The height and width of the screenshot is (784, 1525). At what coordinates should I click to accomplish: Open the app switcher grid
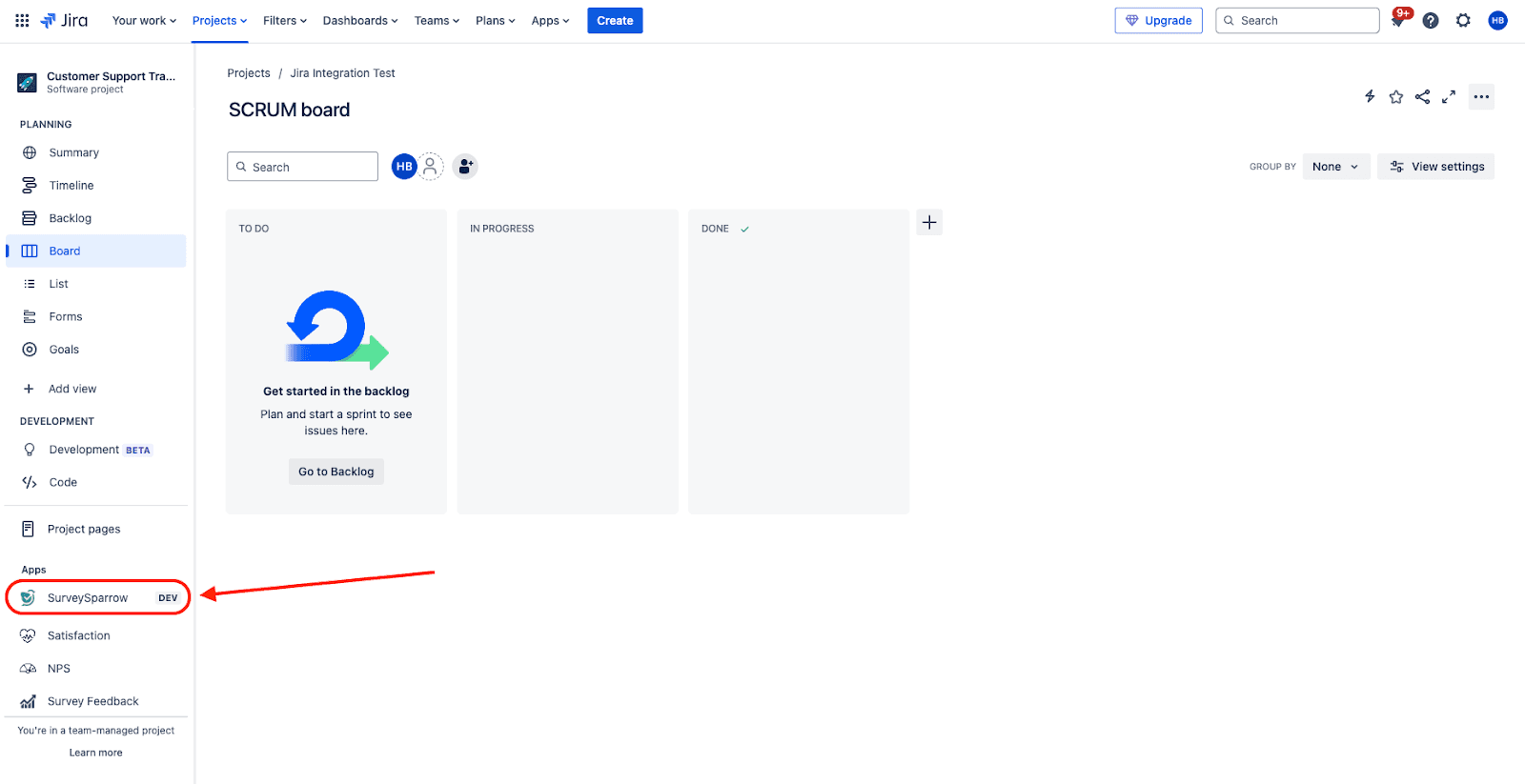coord(22,21)
